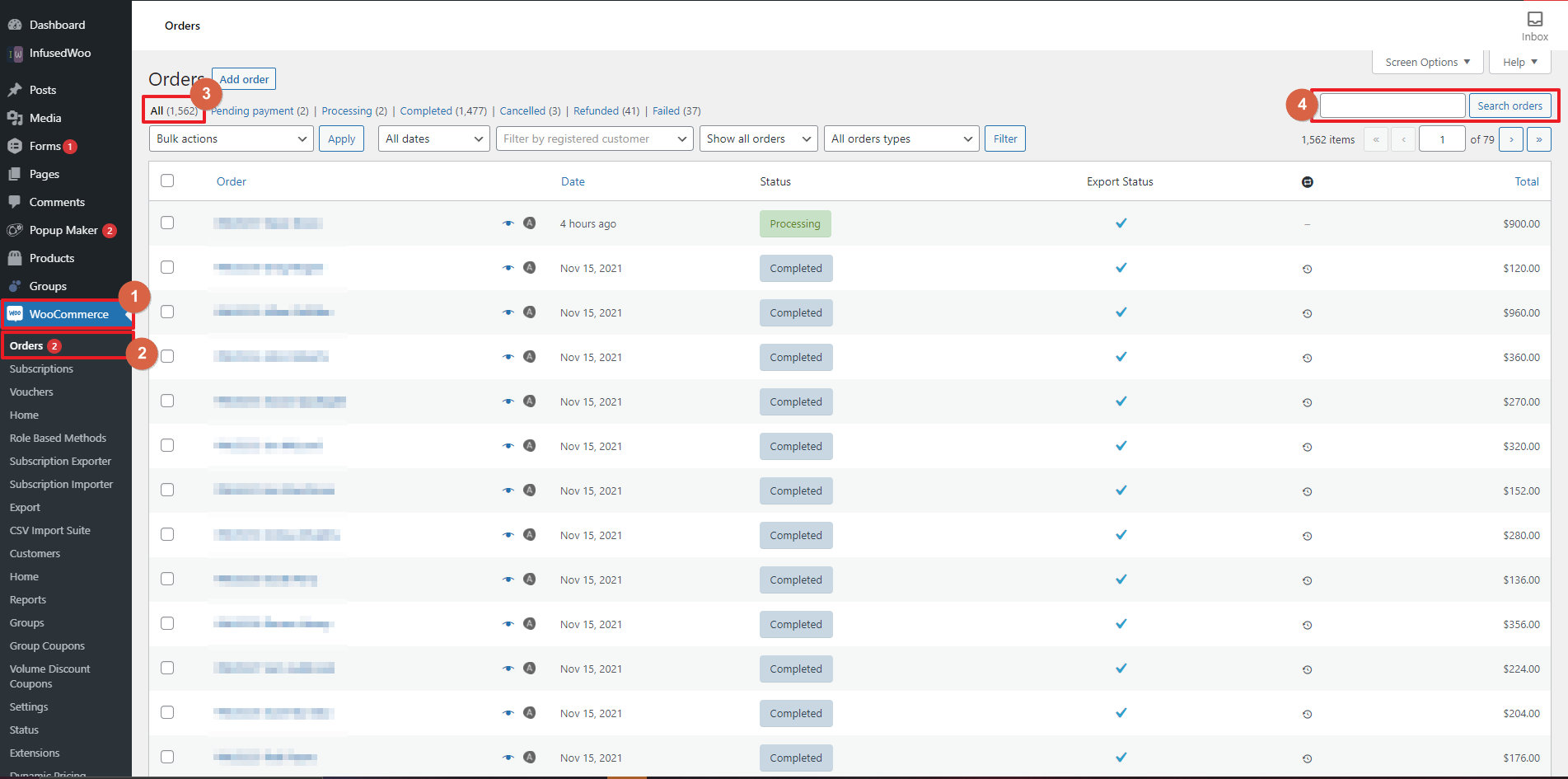The height and width of the screenshot is (779, 1568).
Task: Preview the $900.00 order eye icon
Action: (508, 223)
